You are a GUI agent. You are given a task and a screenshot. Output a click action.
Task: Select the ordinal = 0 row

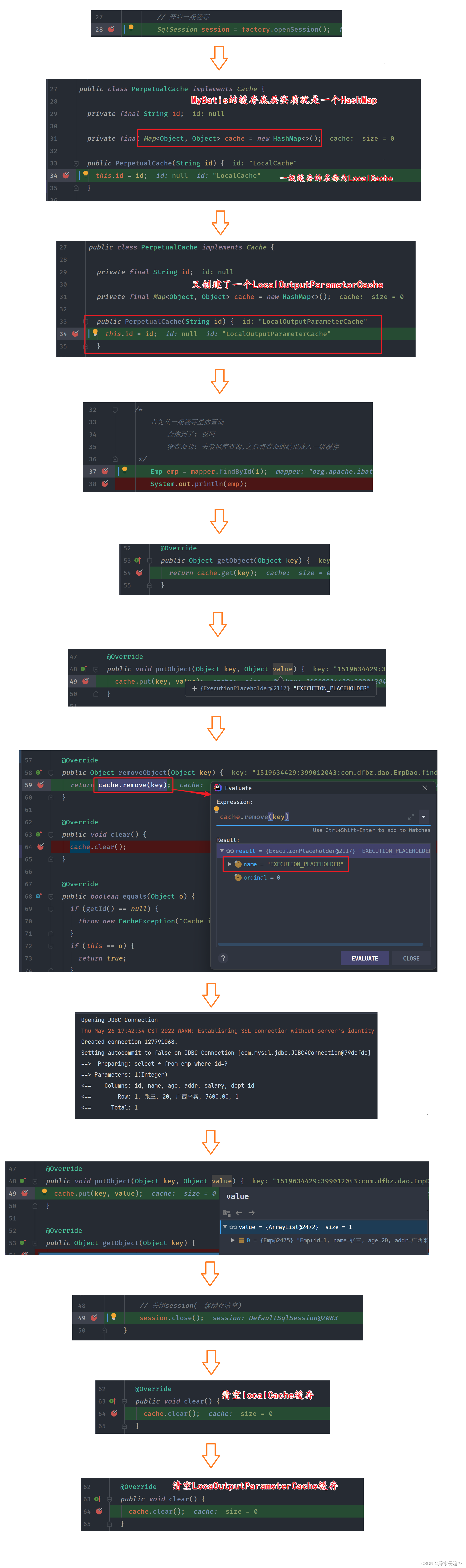[x=257, y=877]
